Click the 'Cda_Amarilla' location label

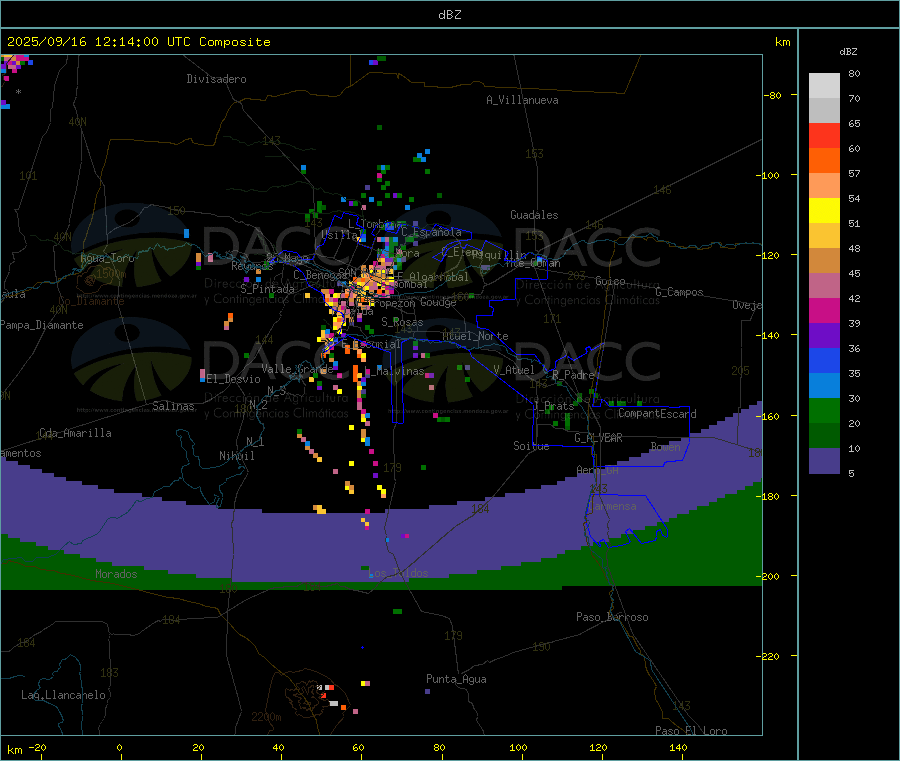click(x=75, y=433)
